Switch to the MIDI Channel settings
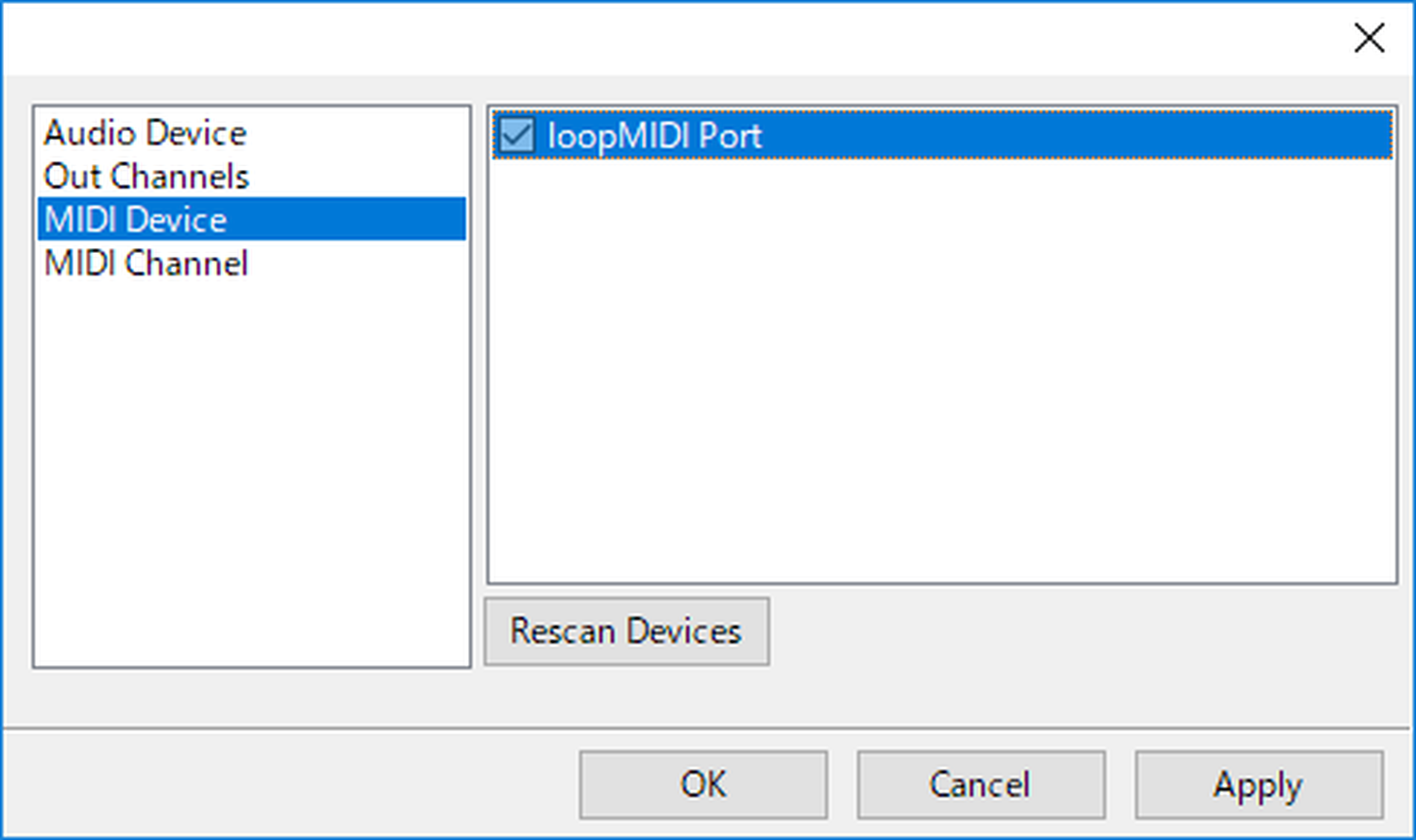1416x840 pixels. (x=146, y=263)
